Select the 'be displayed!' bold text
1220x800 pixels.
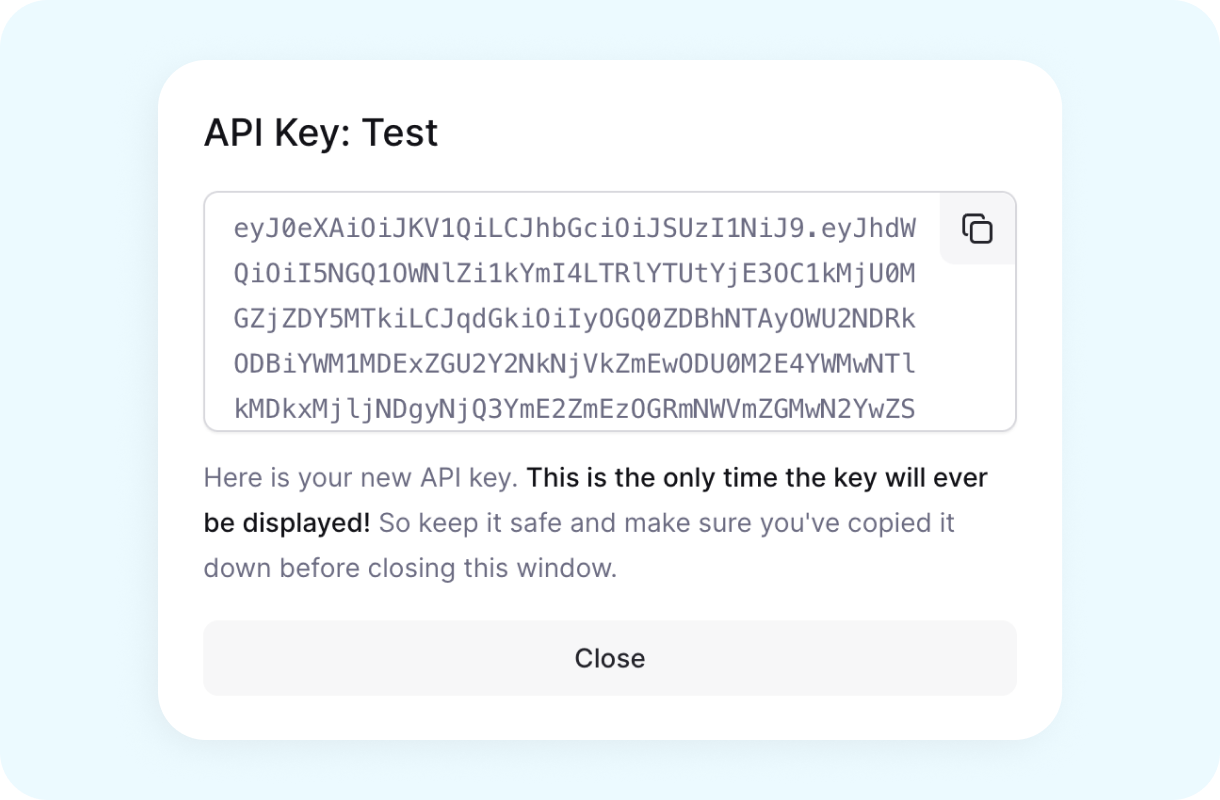[x=287, y=523]
